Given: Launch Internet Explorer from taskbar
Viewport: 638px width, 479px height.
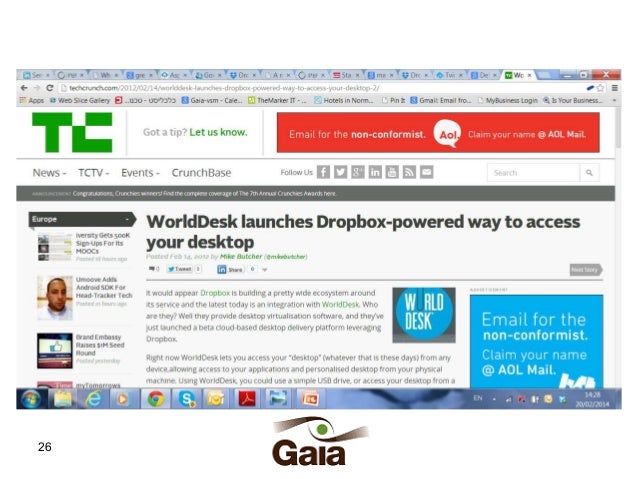Looking at the screenshot, I should [x=93, y=398].
